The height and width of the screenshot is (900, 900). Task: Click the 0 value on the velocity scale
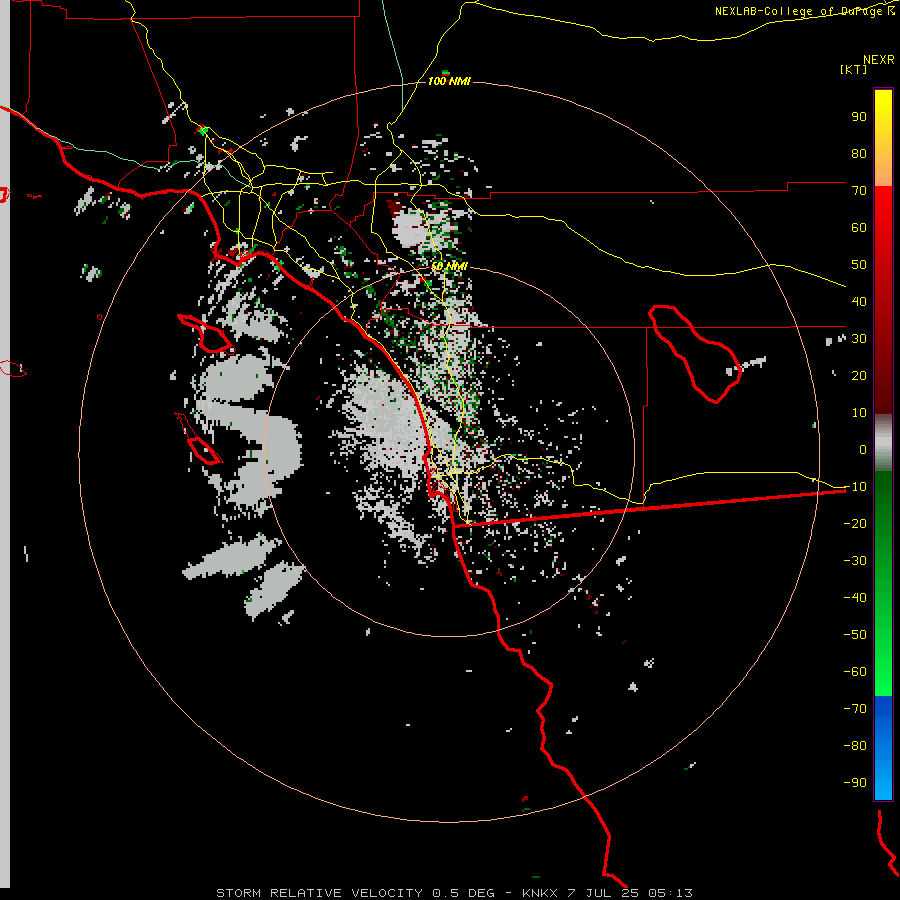863,449
